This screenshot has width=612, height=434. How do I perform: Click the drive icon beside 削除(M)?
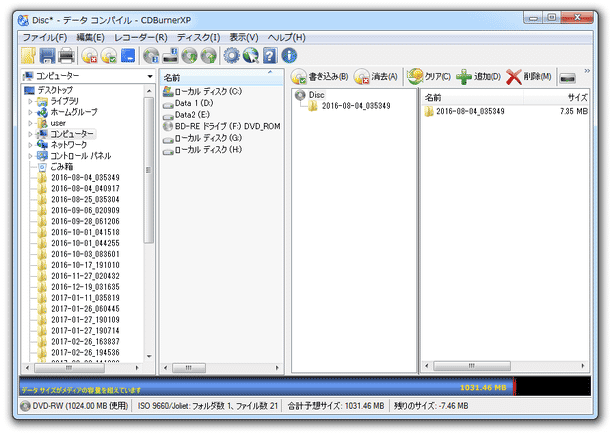pos(568,78)
